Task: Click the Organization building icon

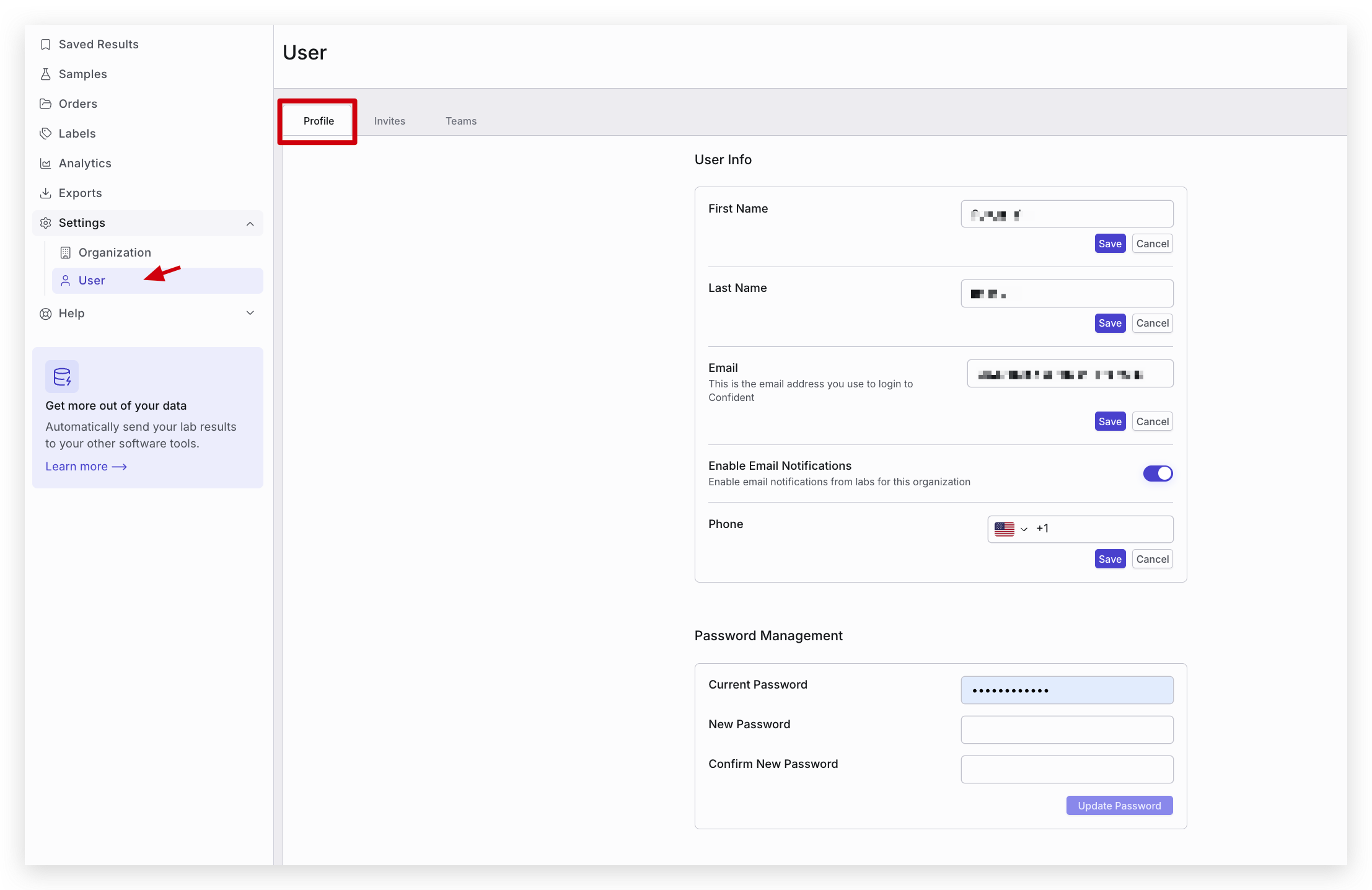Action: (x=65, y=253)
